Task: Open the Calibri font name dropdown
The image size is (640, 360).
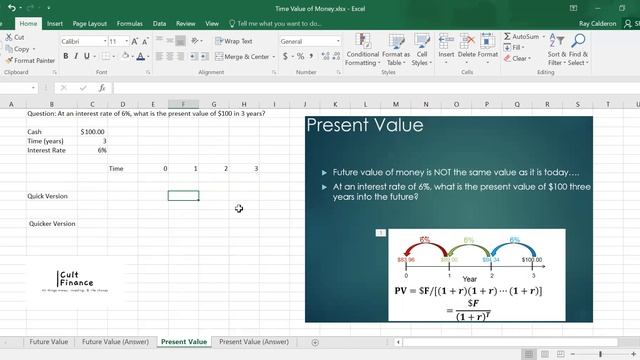Action: coord(105,41)
